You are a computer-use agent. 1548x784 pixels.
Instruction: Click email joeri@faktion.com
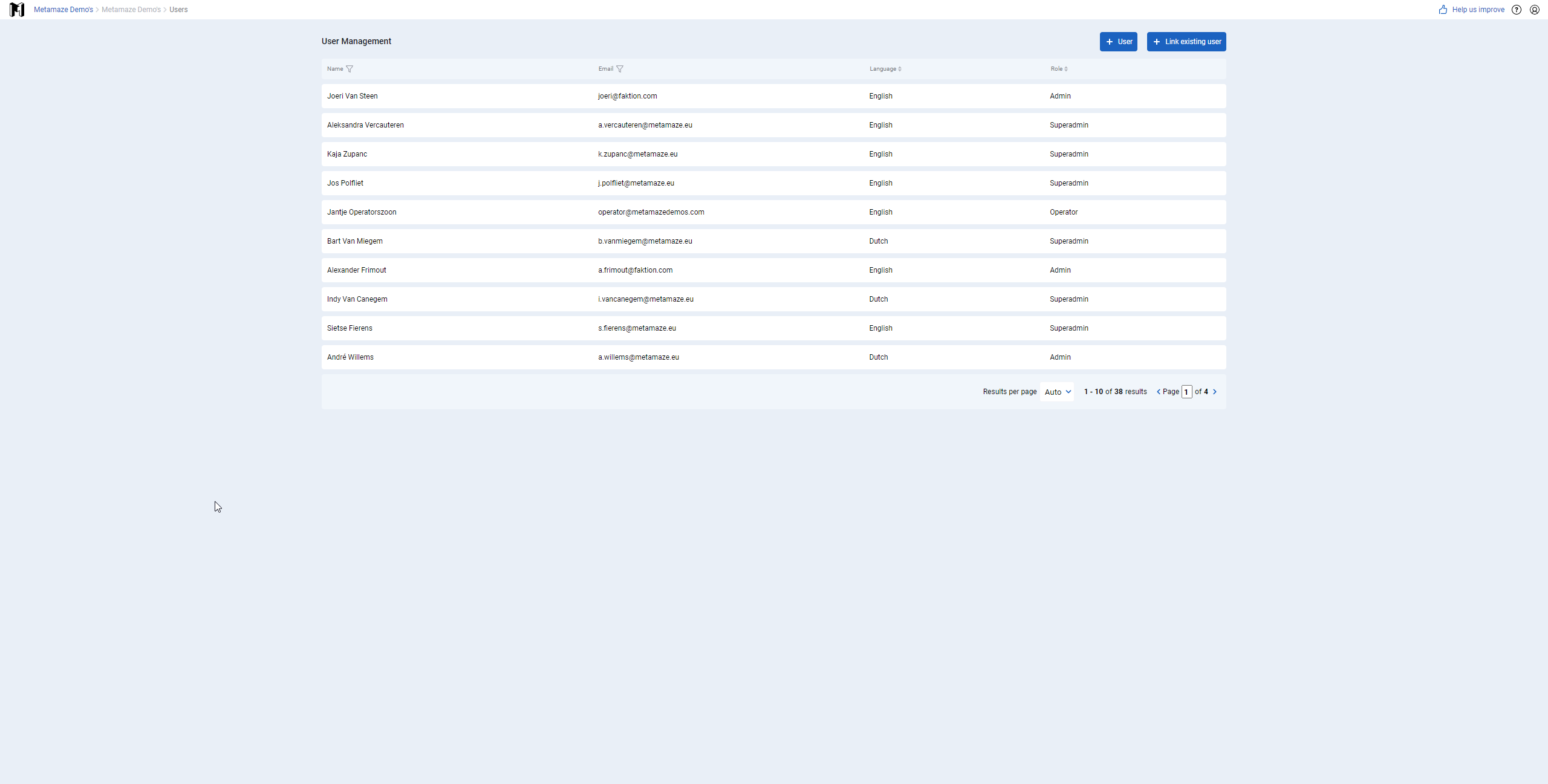coord(628,96)
